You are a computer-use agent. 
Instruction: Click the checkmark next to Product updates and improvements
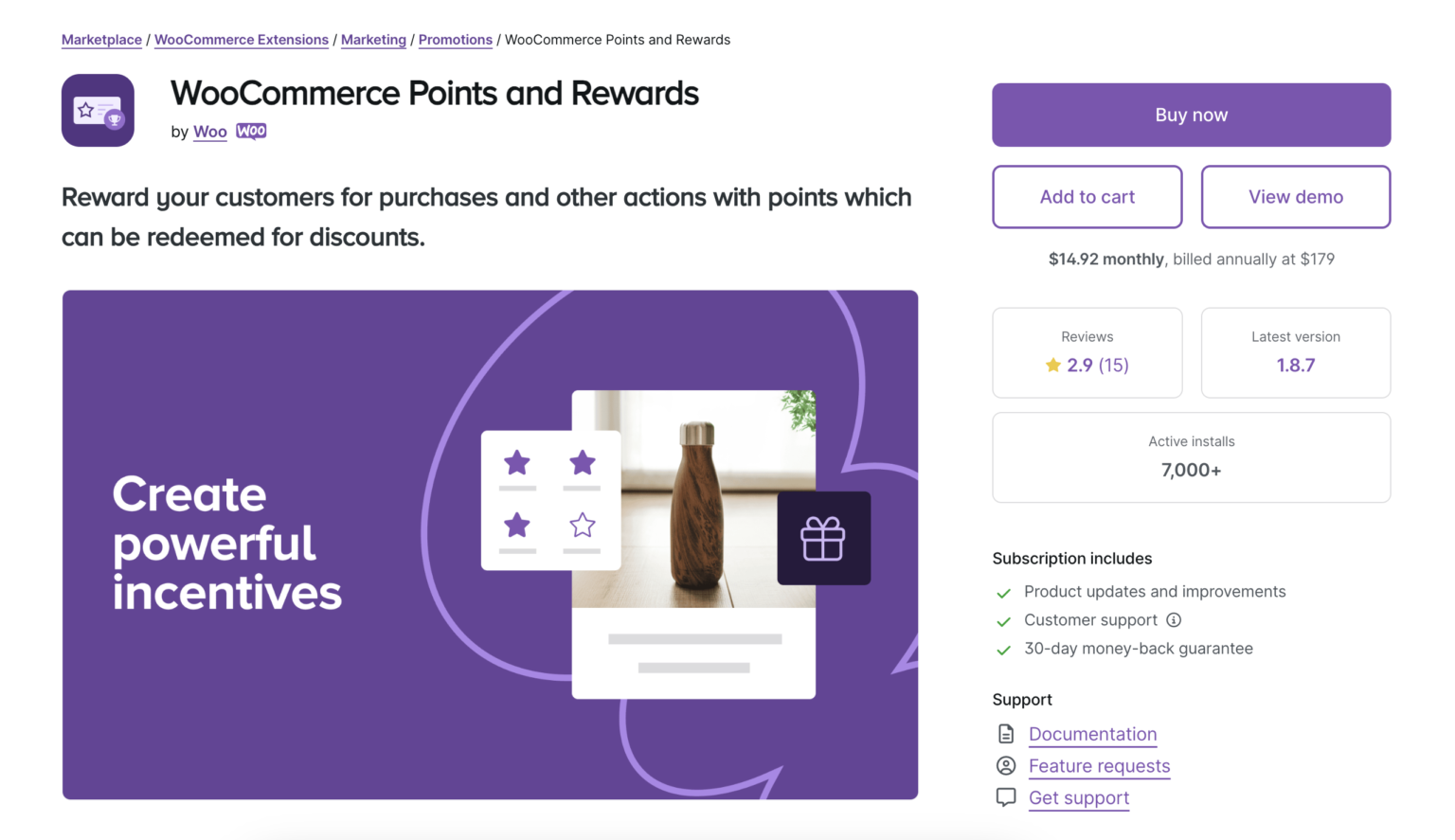pos(1003,593)
